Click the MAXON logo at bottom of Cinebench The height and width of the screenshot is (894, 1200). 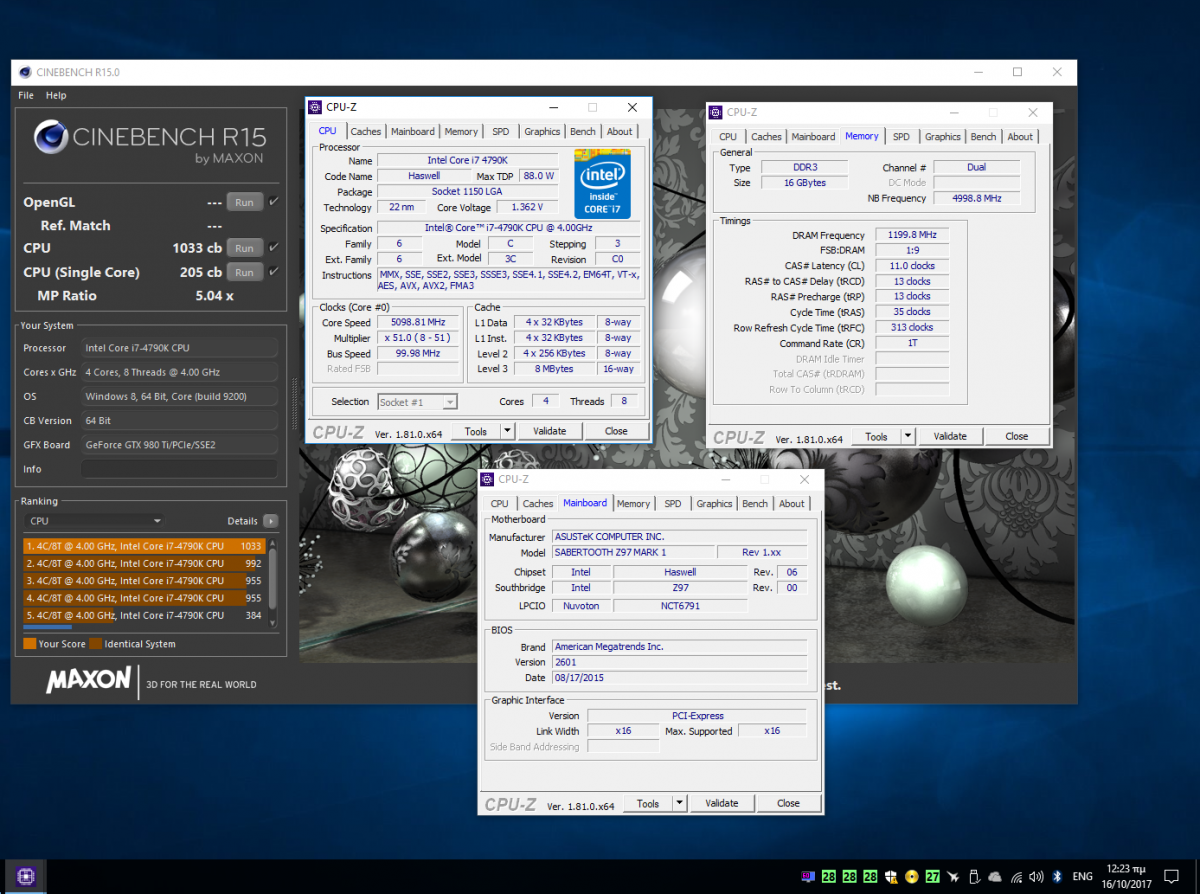pos(88,681)
